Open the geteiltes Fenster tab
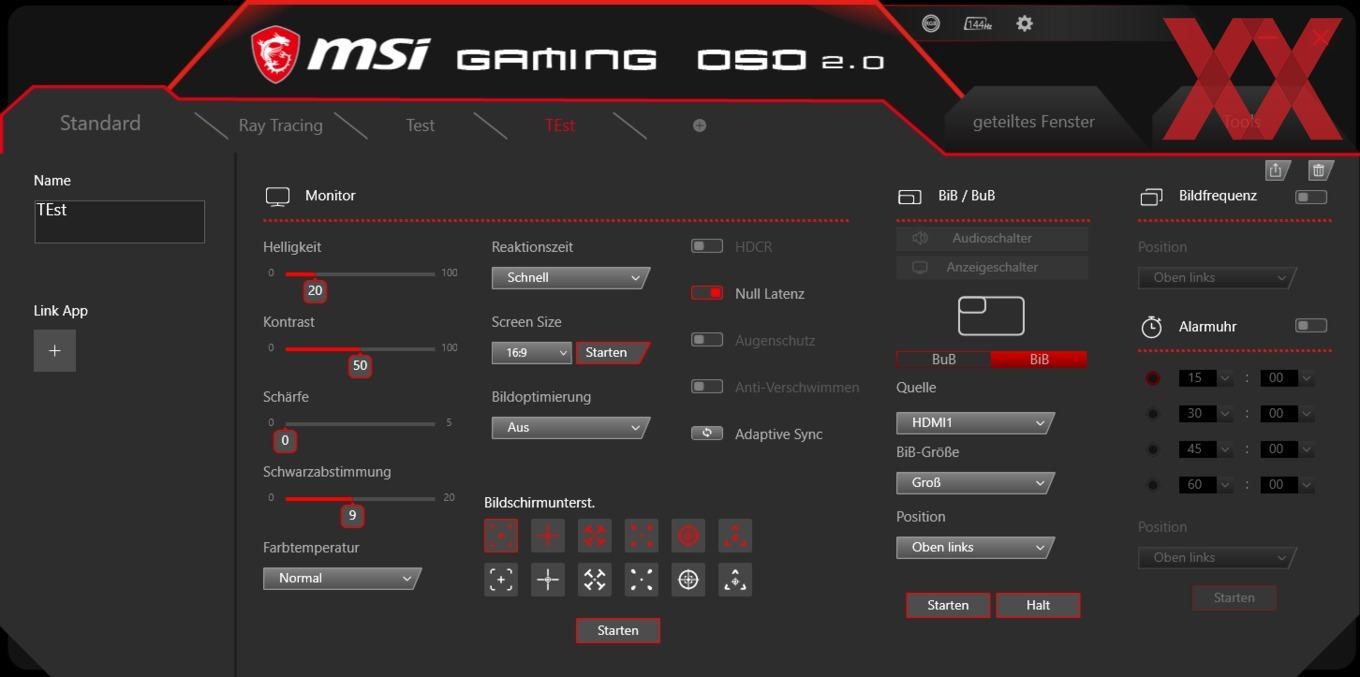 coord(1034,122)
